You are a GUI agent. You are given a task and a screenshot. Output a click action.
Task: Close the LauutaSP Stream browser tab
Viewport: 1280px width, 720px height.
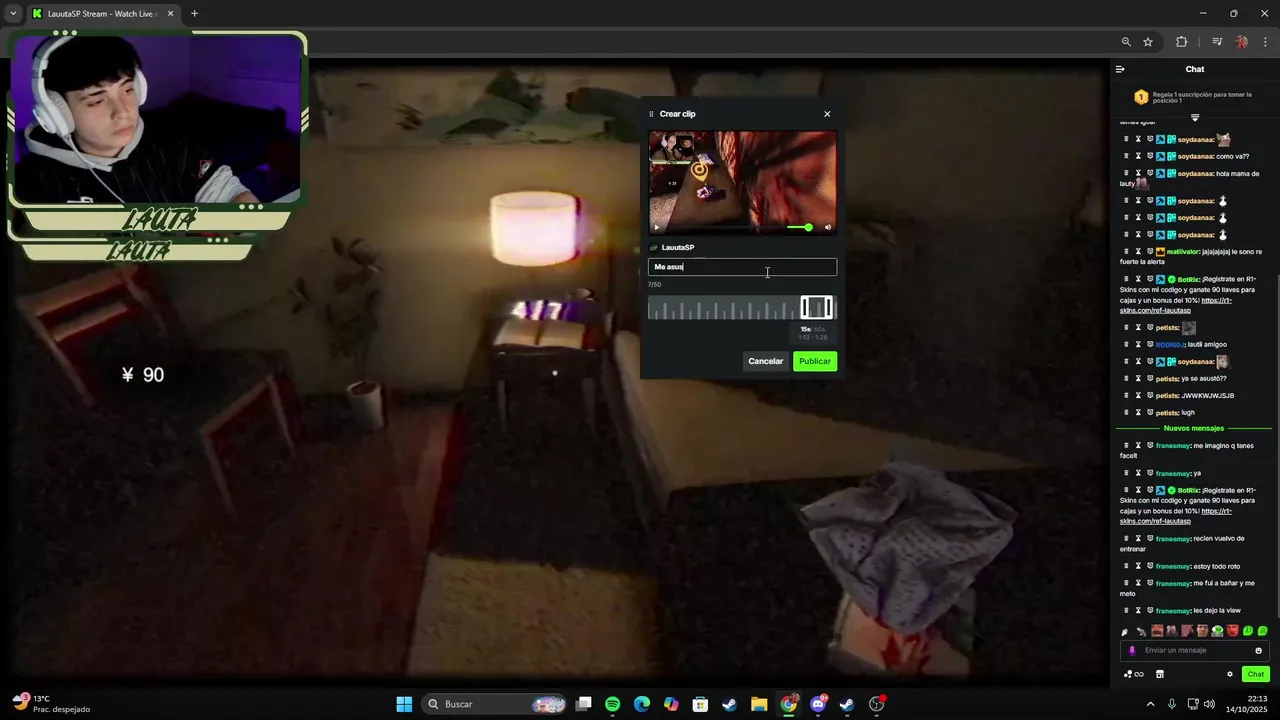pyautogui.click(x=170, y=14)
